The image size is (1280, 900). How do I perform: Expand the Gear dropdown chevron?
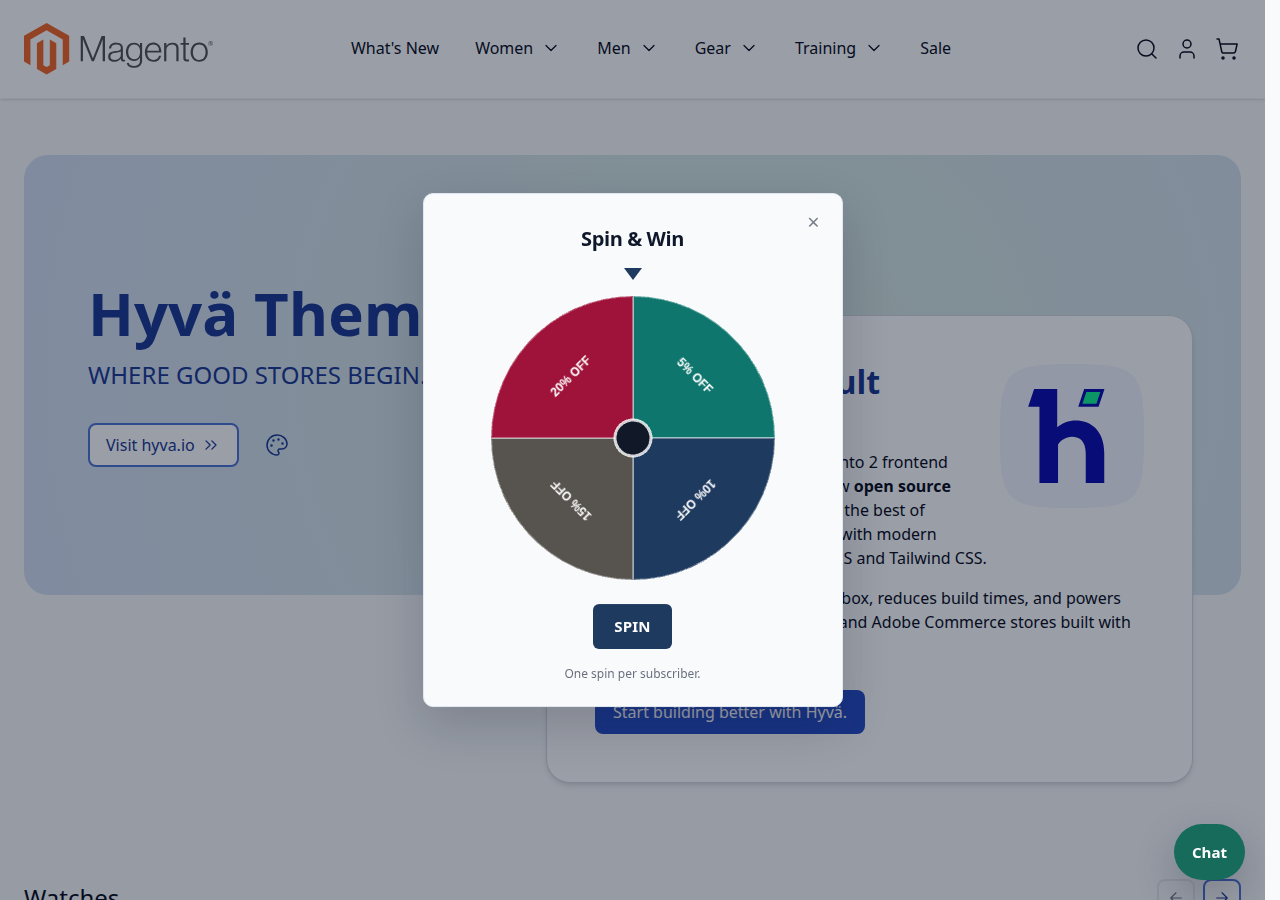748,48
